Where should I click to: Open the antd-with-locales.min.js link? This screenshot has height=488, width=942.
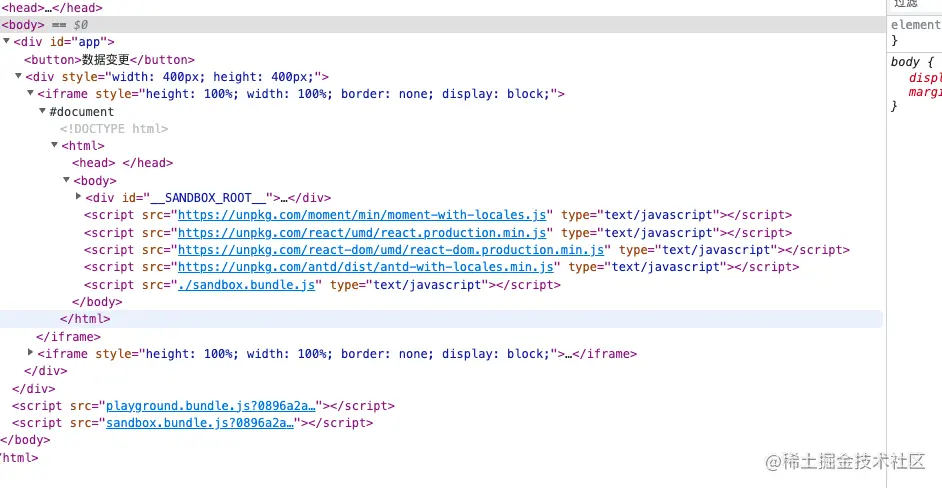366,267
